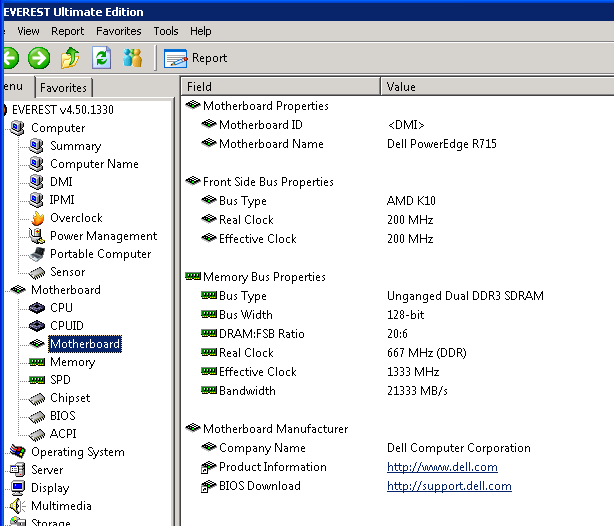Select the DRAM:FSB Ratio row
Screen dimensions: 614x526
click(x=397, y=334)
